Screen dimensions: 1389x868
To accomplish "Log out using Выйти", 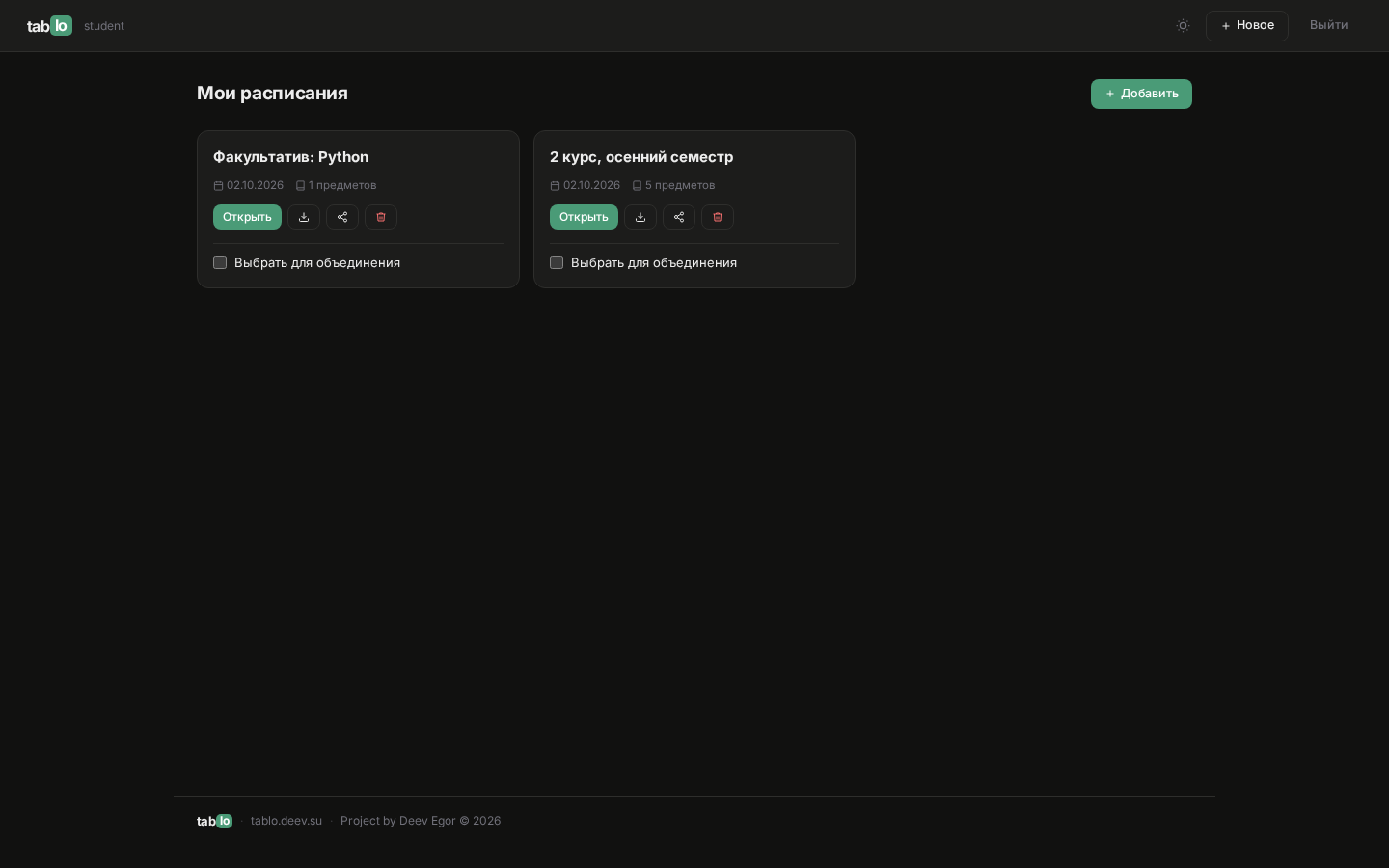I will 1328,25.
